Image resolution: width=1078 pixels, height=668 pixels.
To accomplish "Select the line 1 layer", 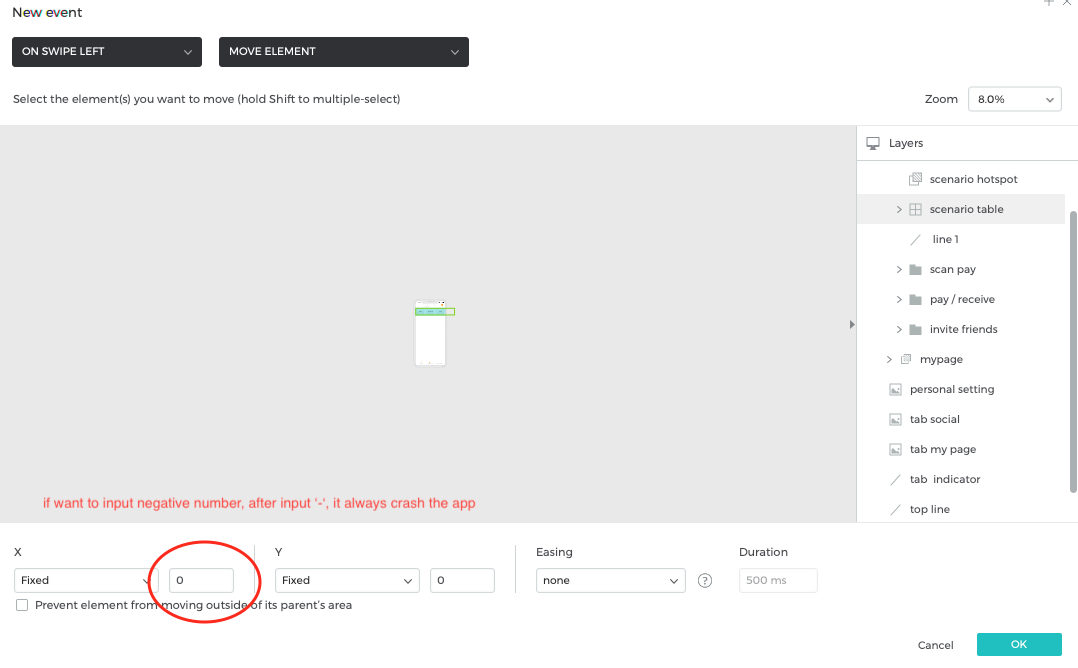I will (x=945, y=239).
